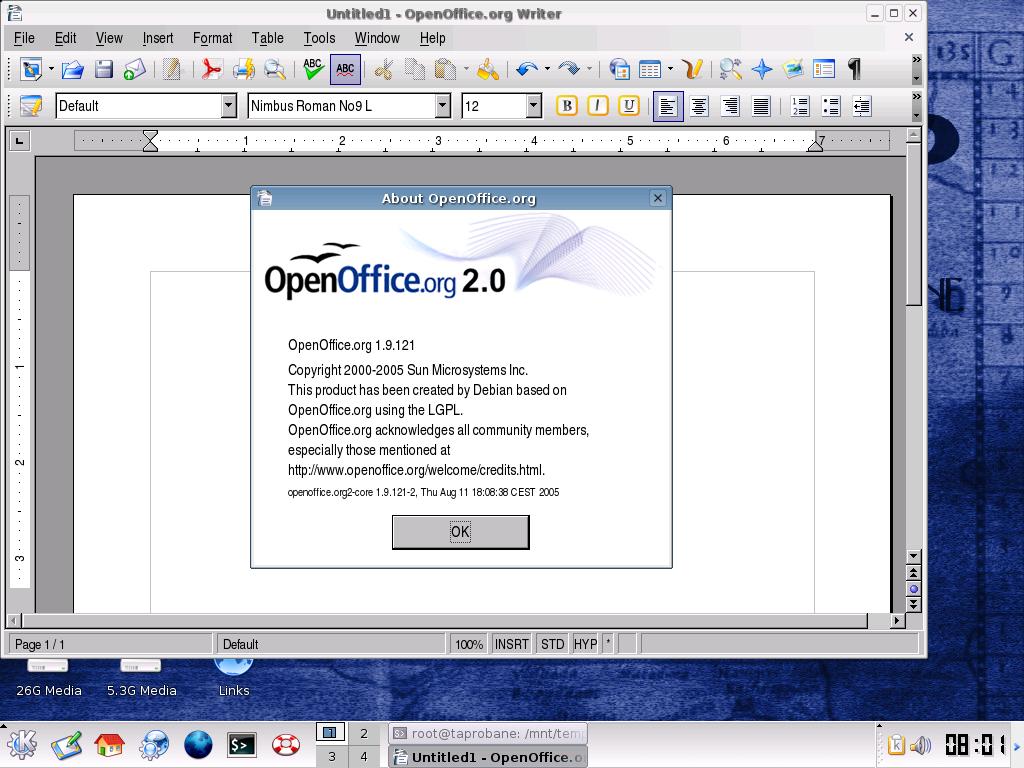This screenshot has height=768, width=1024.
Task: Click the 100% zoom status field
Action: pos(469,644)
